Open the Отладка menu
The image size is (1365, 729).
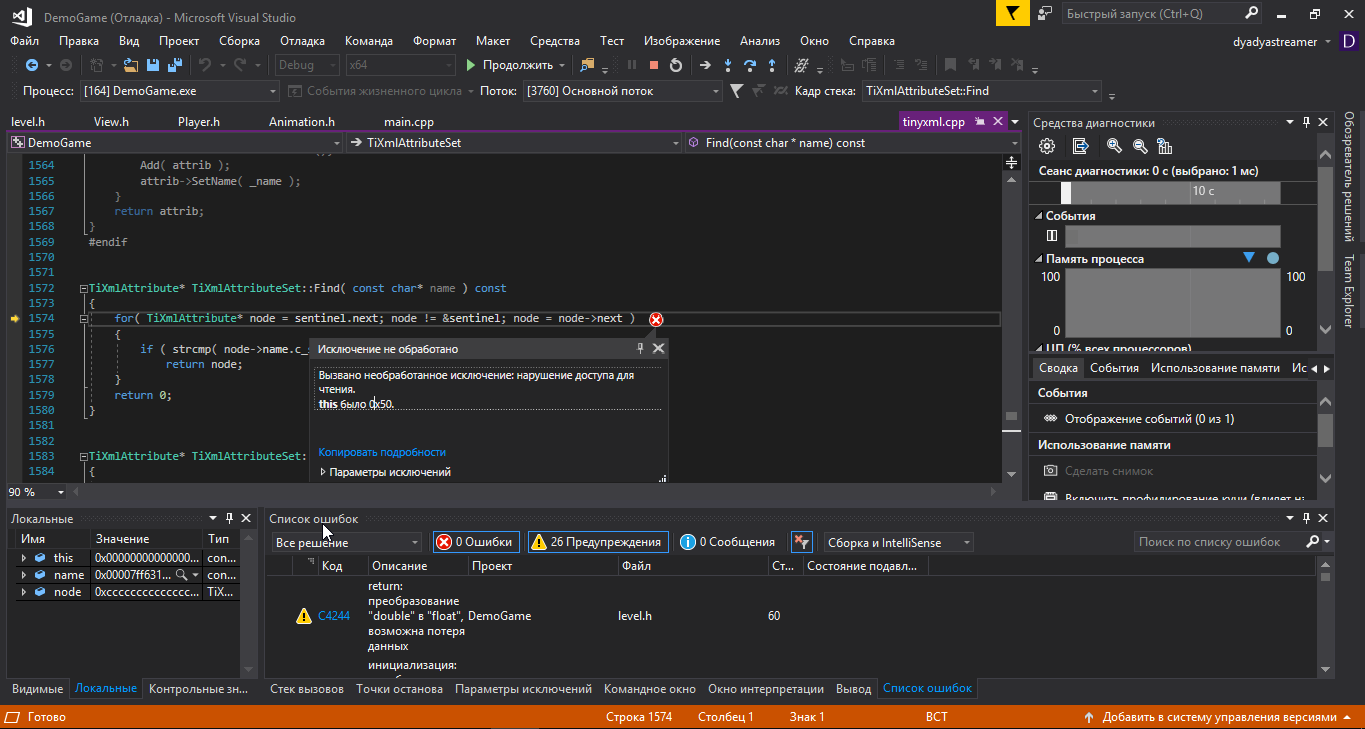[302, 41]
